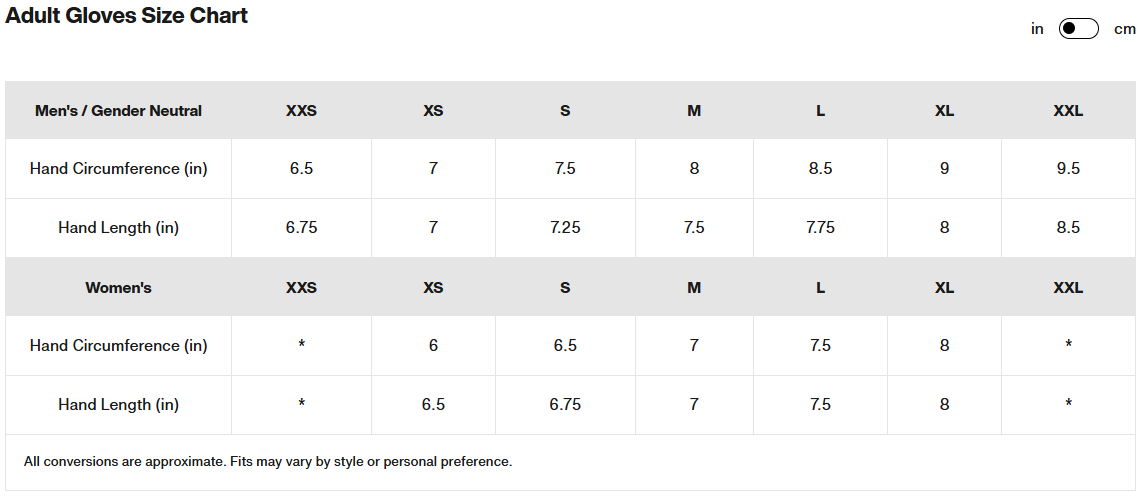Image resolution: width=1143 pixels, height=497 pixels.
Task: Click the asterisk in women's XXL hand length
Action: [1068, 404]
